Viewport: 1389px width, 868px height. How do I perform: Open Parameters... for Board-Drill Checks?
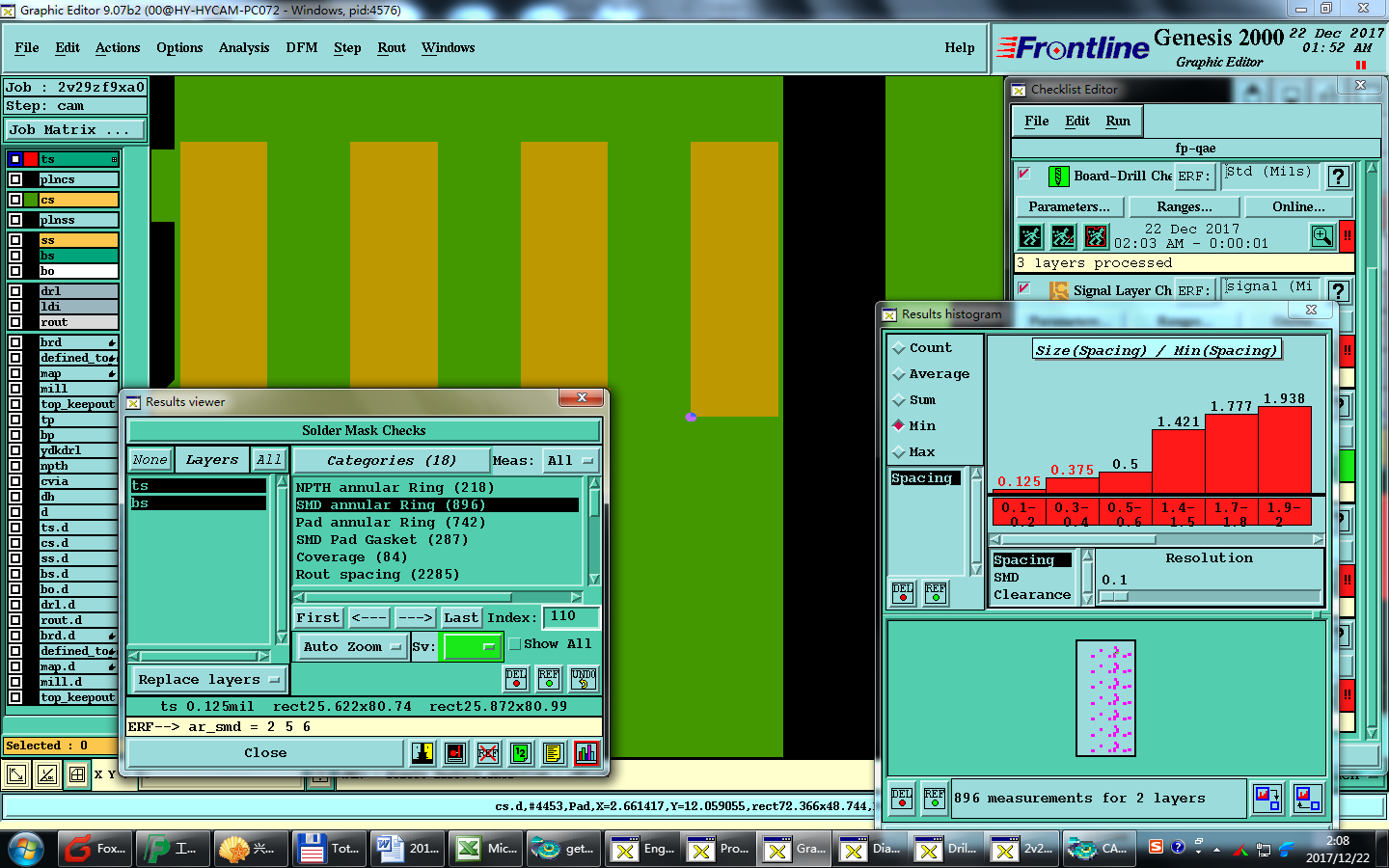[x=1069, y=207]
